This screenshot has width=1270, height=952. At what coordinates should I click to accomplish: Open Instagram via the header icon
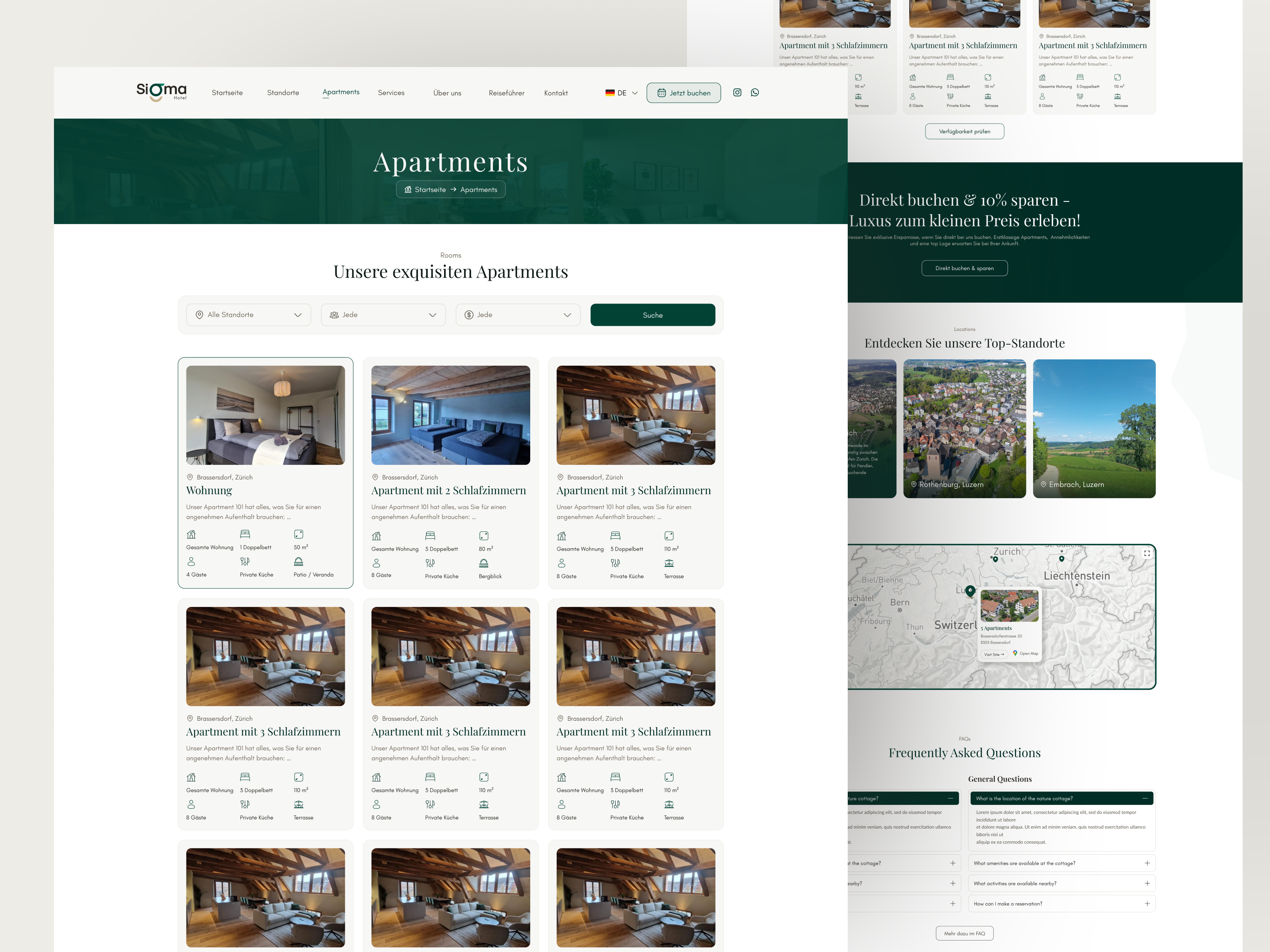click(x=737, y=92)
